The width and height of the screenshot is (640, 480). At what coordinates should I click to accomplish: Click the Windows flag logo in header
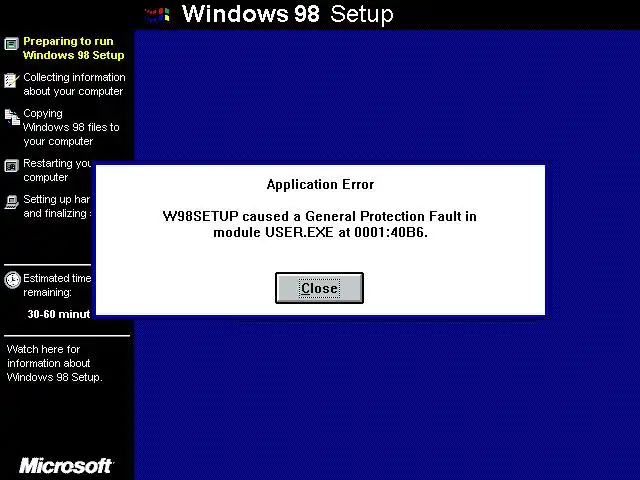[x=157, y=15]
